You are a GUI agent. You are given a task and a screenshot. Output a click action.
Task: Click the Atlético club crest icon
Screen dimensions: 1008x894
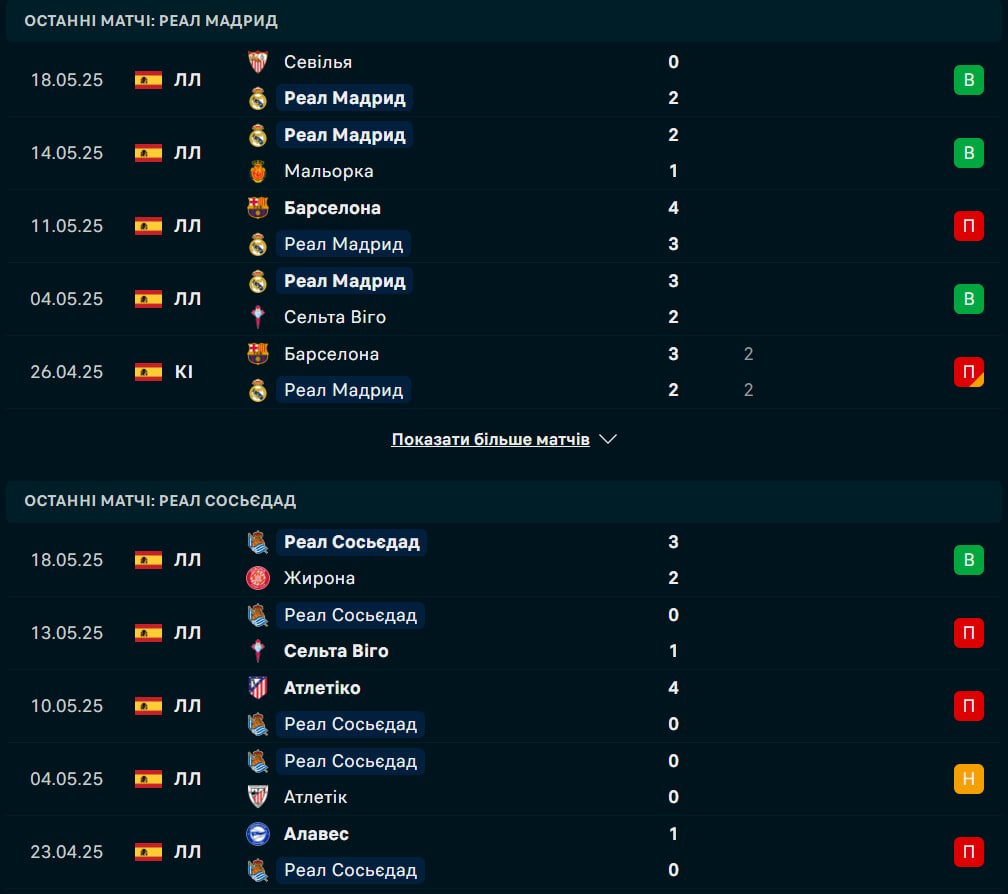(258, 688)
